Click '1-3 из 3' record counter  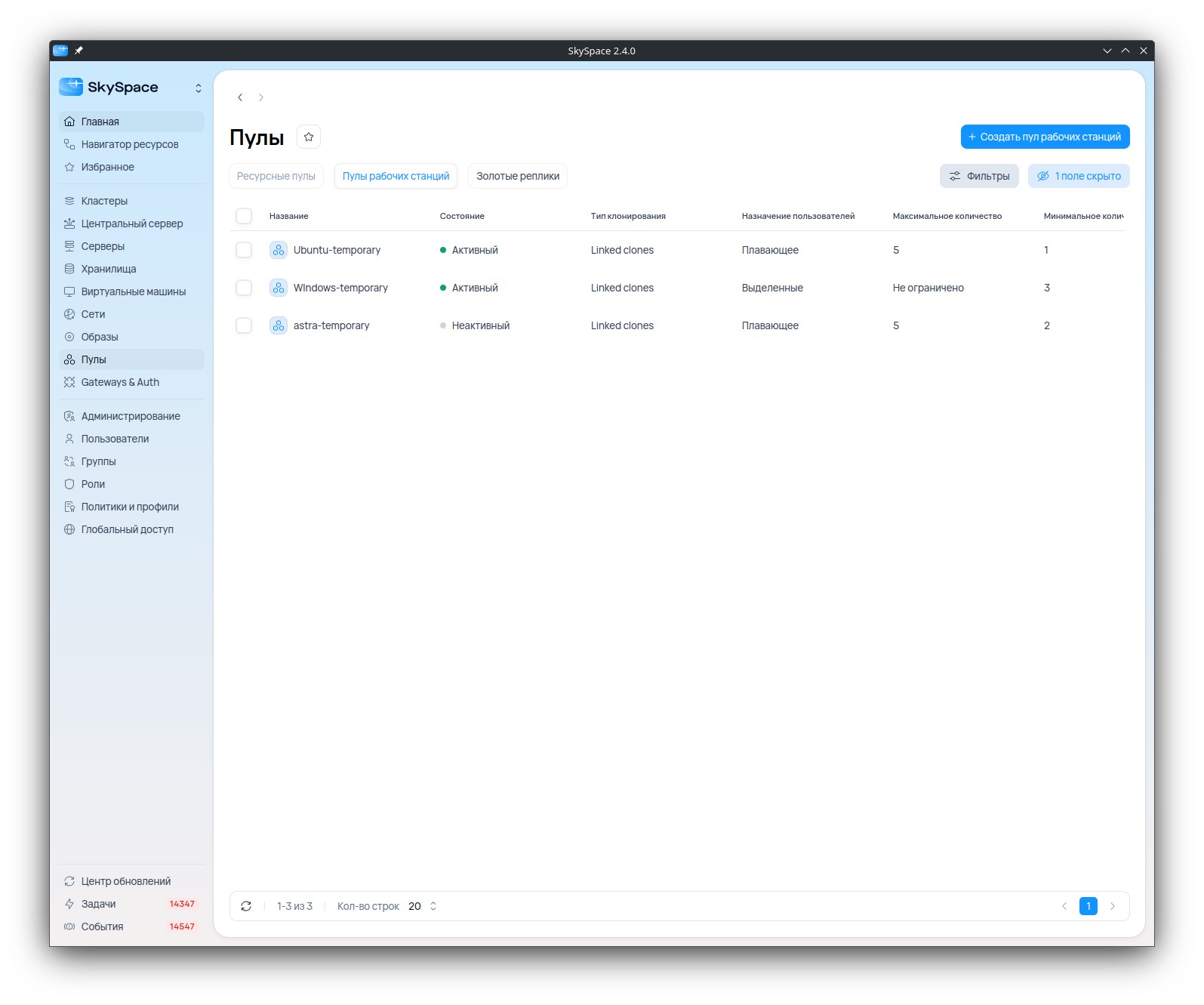pyautogui.click(x=294, y=906)
